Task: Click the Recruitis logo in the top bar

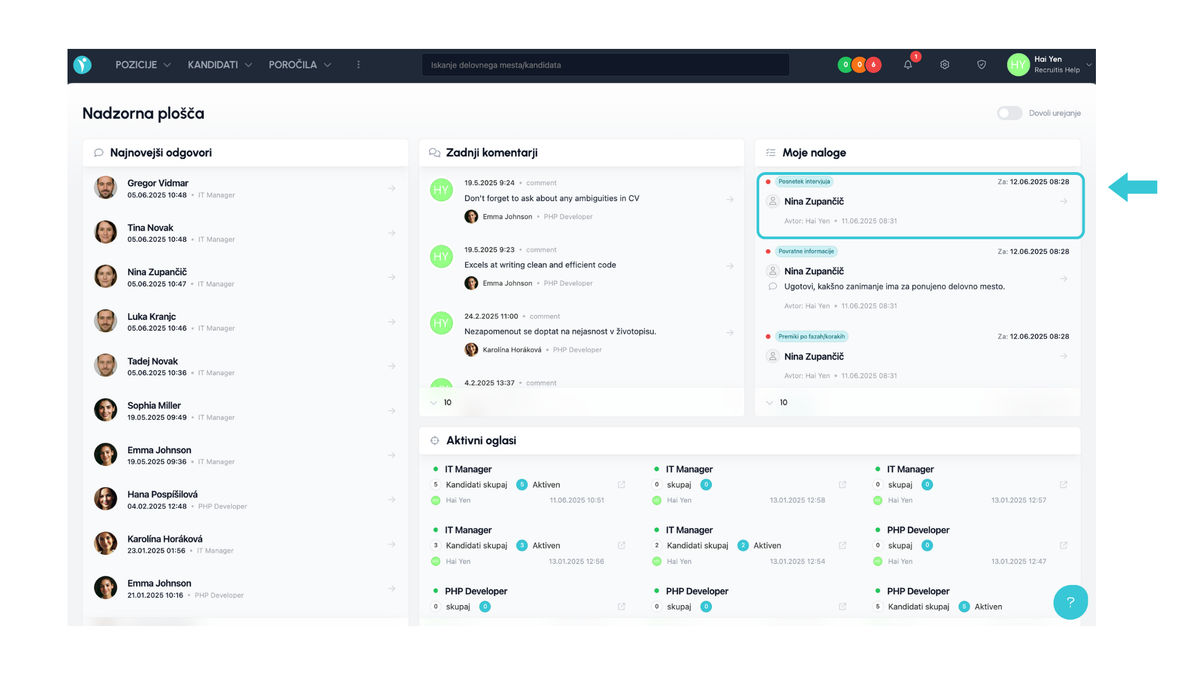Action: pos(82,65)
